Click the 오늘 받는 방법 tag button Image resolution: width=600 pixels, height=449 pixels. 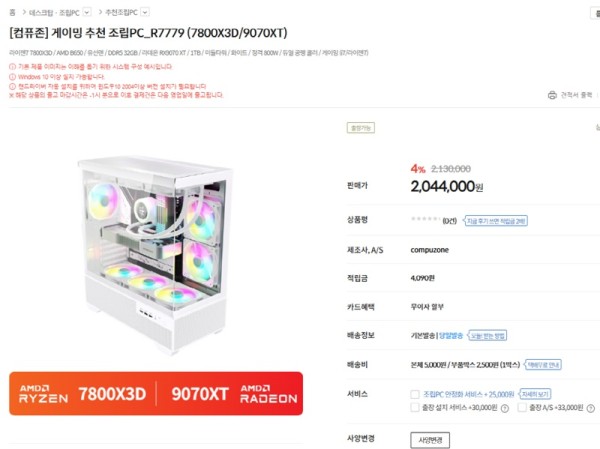pos(488,336)
